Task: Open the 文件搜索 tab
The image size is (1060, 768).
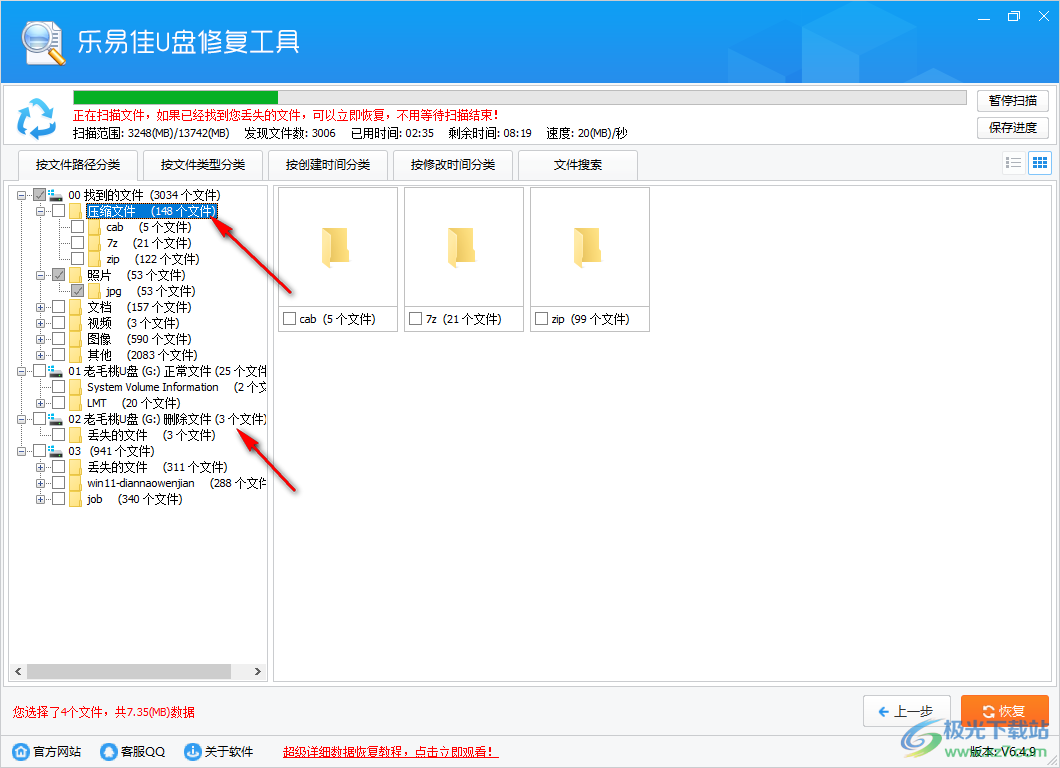Action: tap(578, 164)
